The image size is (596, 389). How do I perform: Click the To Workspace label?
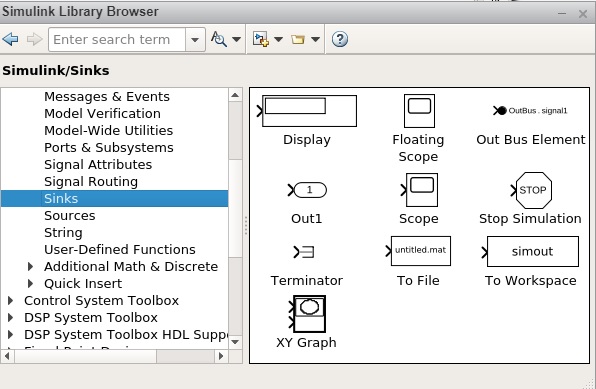click(x=531, y=281)
